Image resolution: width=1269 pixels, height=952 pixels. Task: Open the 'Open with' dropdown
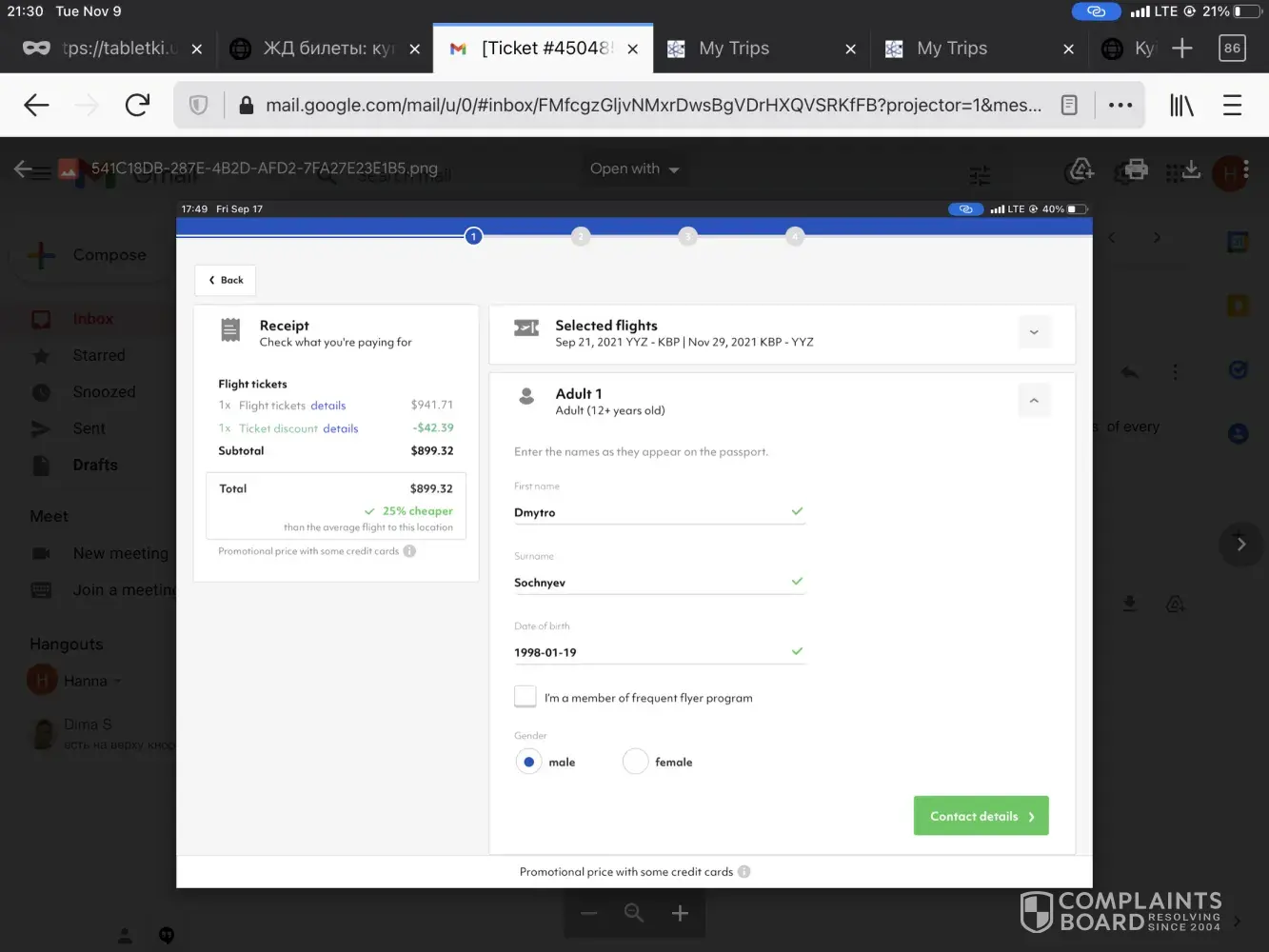pos(634,169)
